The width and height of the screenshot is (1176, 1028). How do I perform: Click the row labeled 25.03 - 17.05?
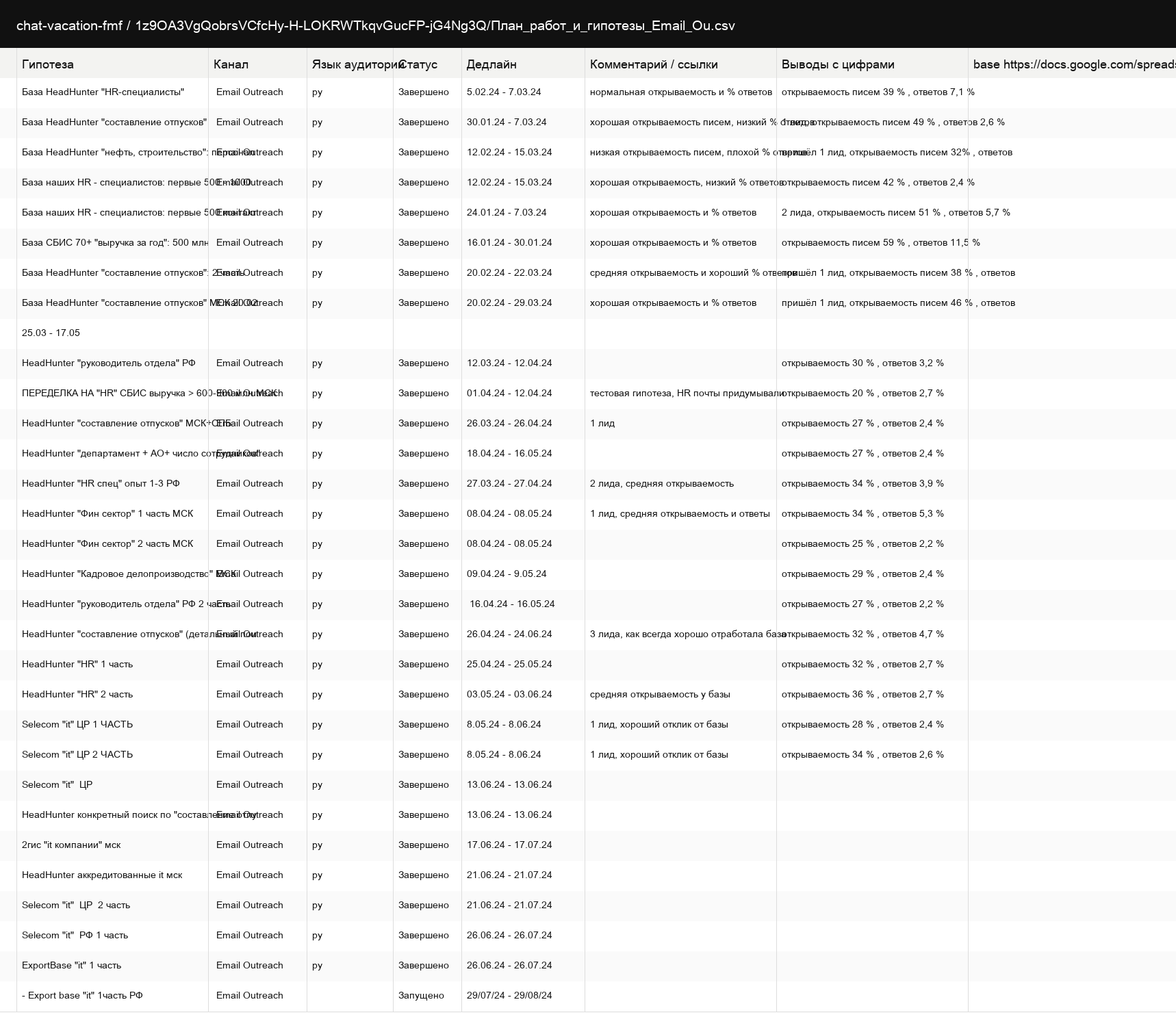coord(51,333)
